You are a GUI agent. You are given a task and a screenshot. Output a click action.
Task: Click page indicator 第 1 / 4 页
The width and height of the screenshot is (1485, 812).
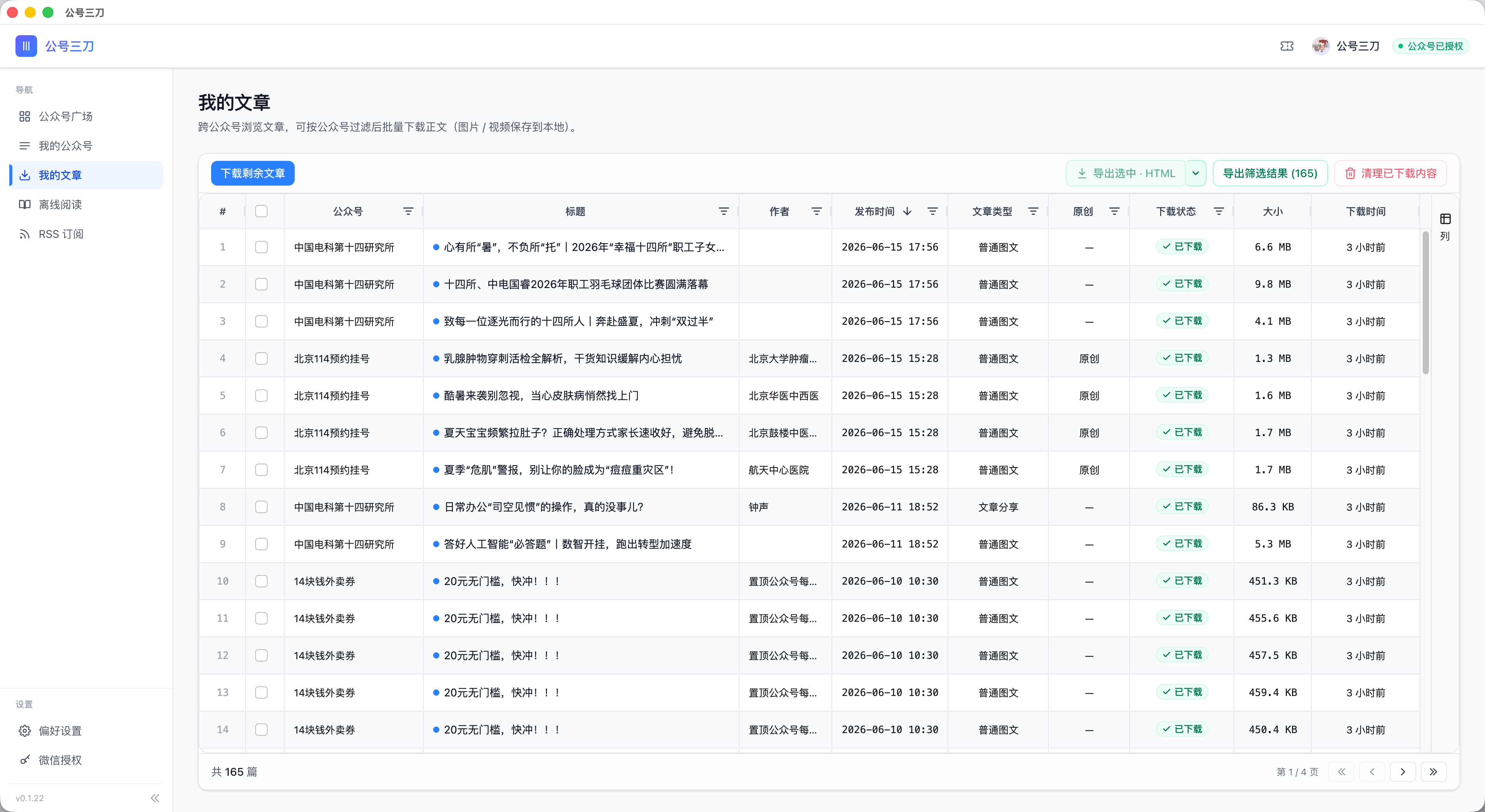point(1297,772)
